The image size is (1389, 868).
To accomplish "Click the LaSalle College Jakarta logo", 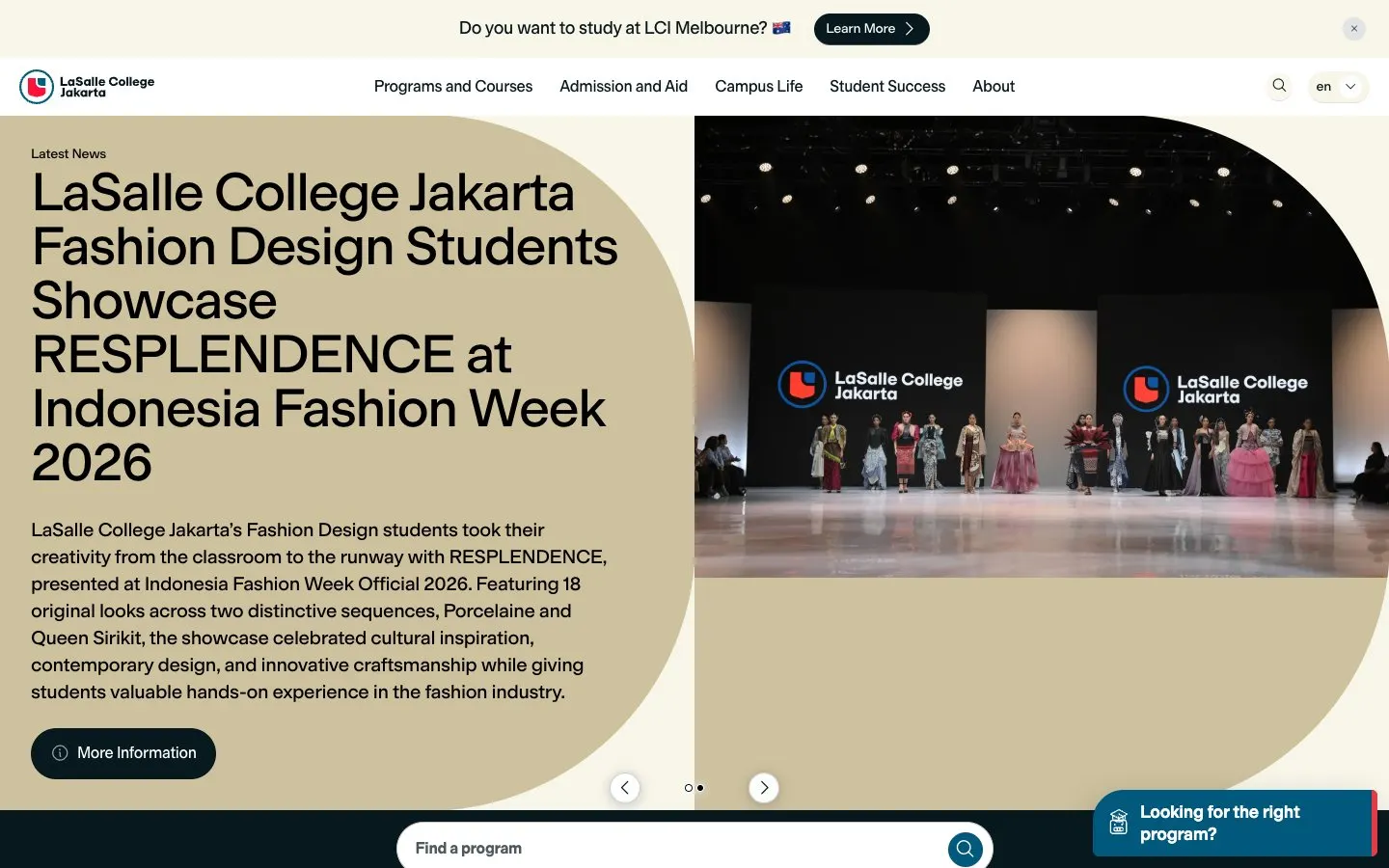I will coord(87,87).
